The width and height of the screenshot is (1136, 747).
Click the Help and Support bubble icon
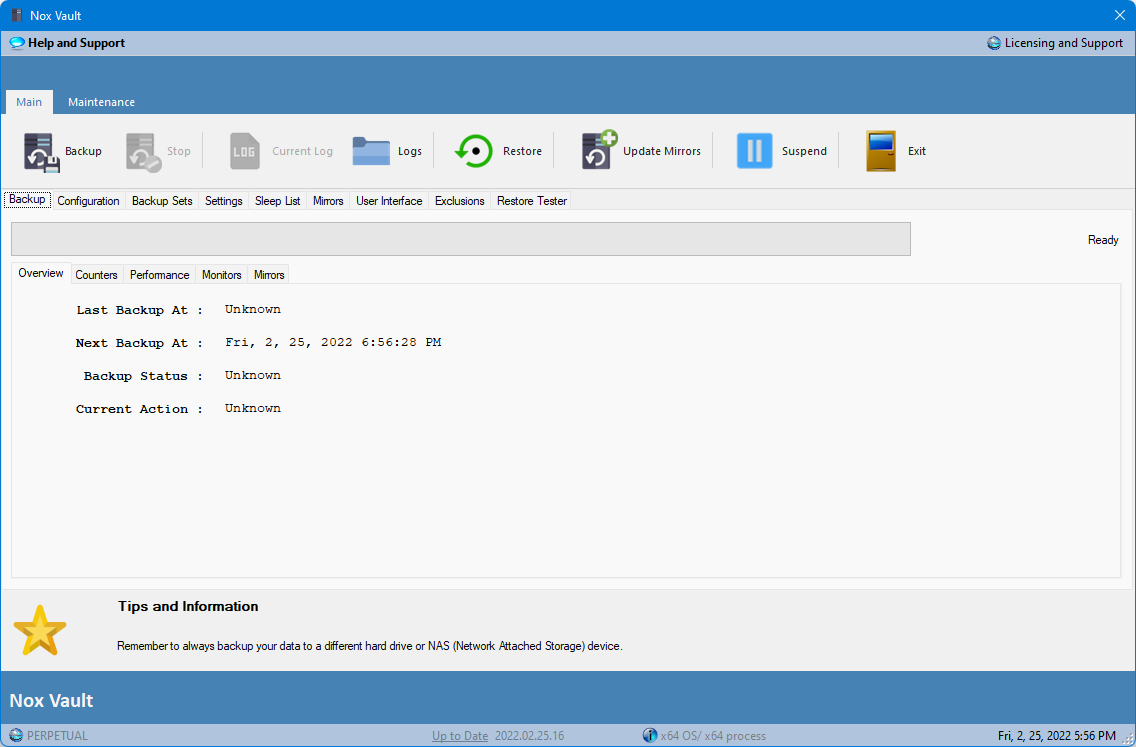(17, 43)
